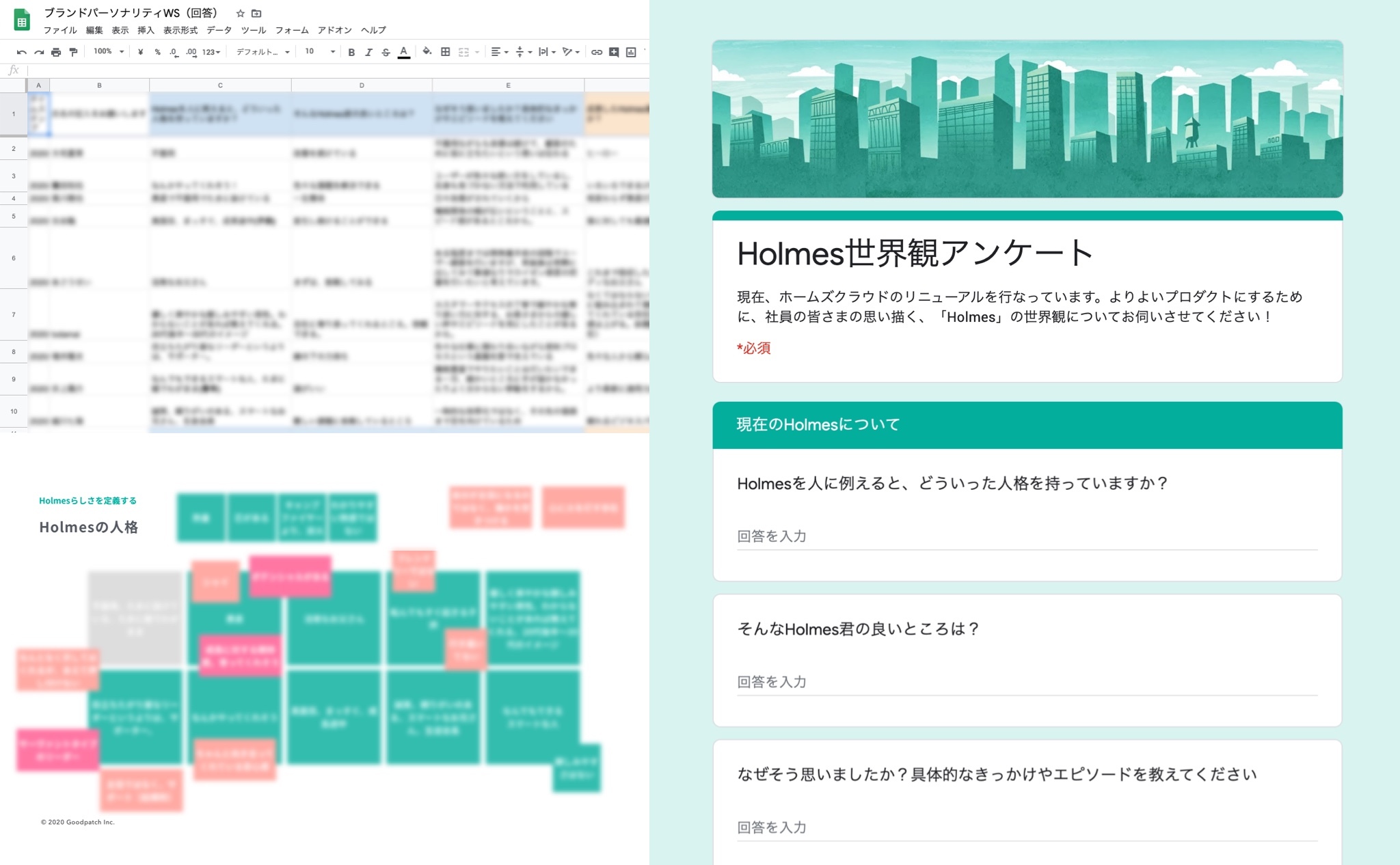
Task: Open the 編集 menu
Action: 94,30
